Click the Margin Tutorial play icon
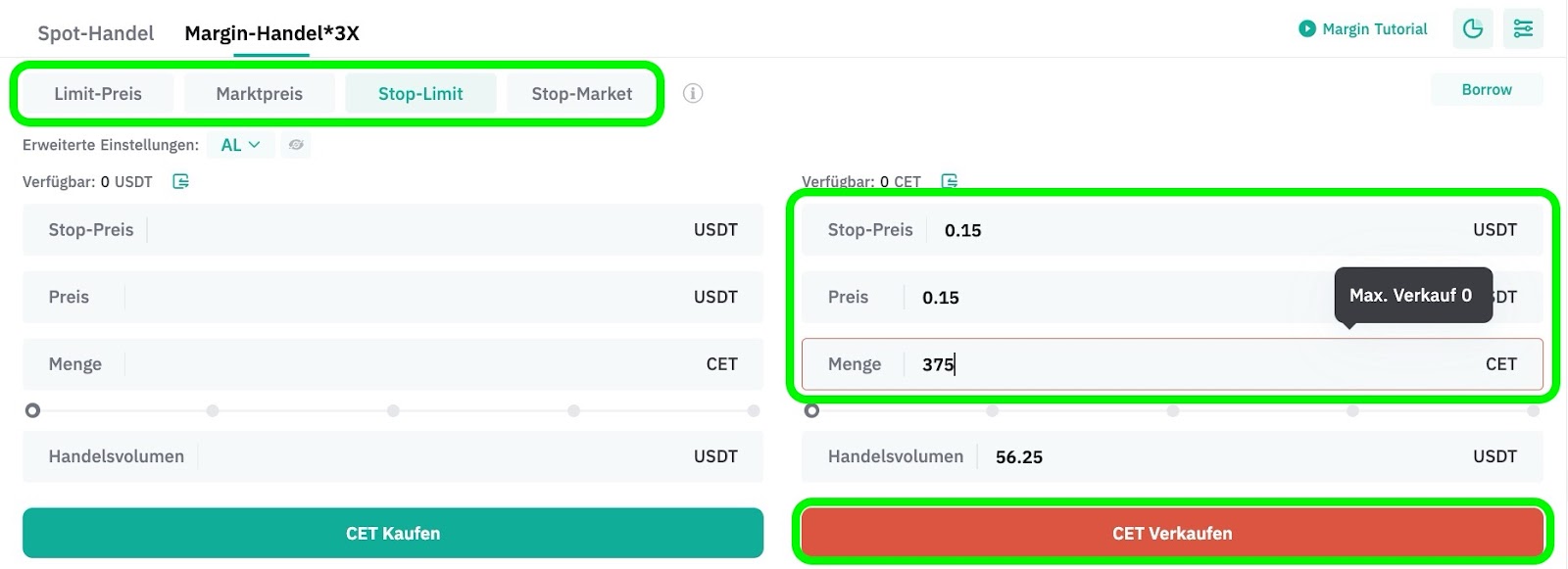The image size is (1568, 569). (x=1306, y=29)
